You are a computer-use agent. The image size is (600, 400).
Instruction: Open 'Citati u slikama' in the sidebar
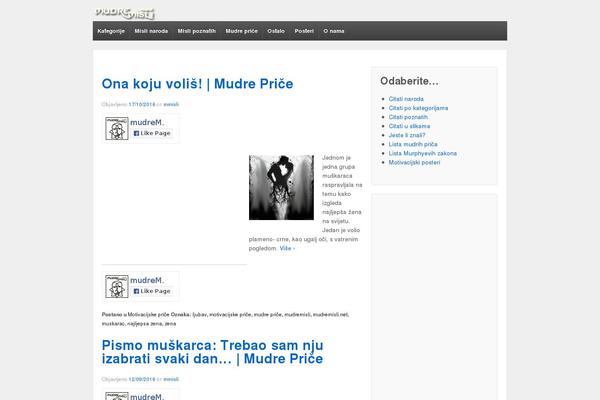point(409,126)
